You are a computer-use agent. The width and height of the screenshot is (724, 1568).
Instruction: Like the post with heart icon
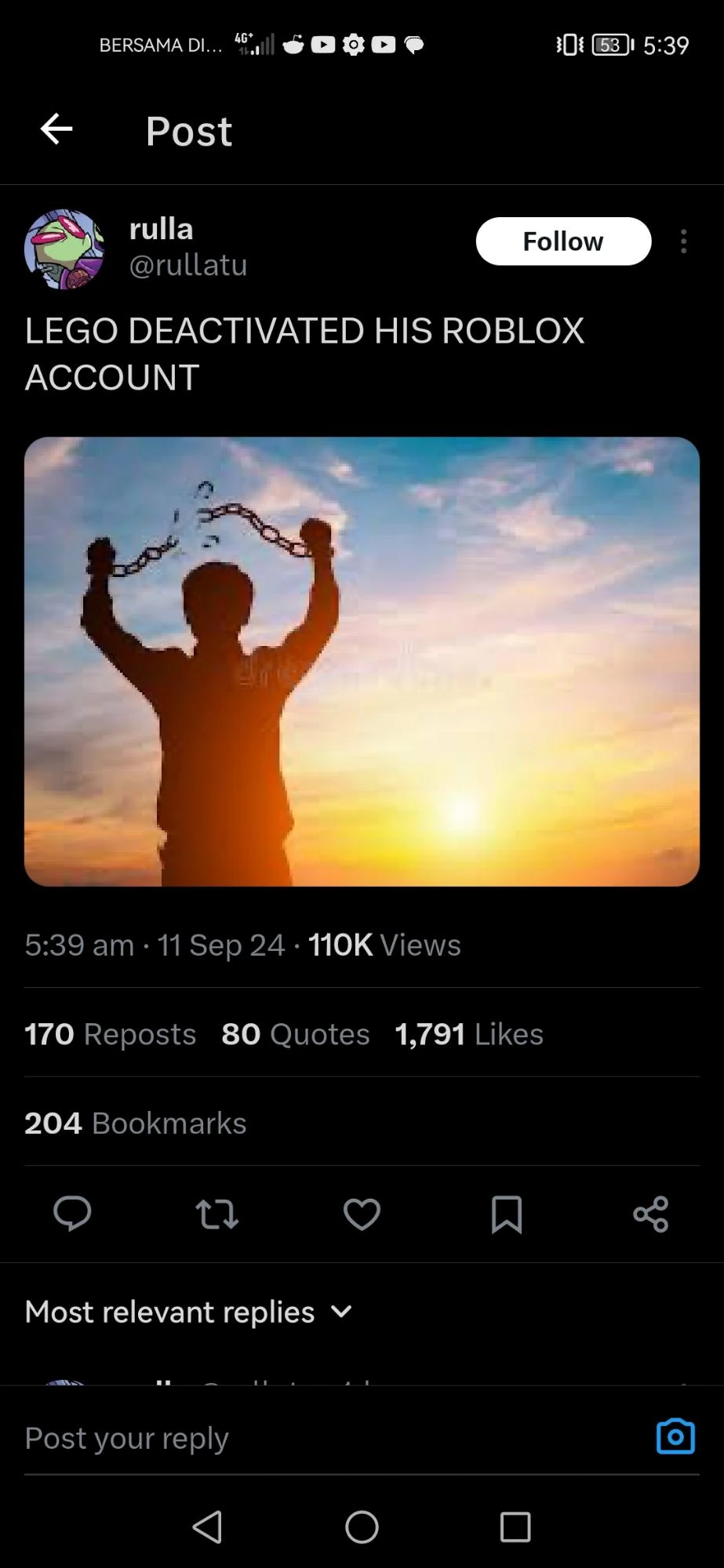[x=362, y=1214]
